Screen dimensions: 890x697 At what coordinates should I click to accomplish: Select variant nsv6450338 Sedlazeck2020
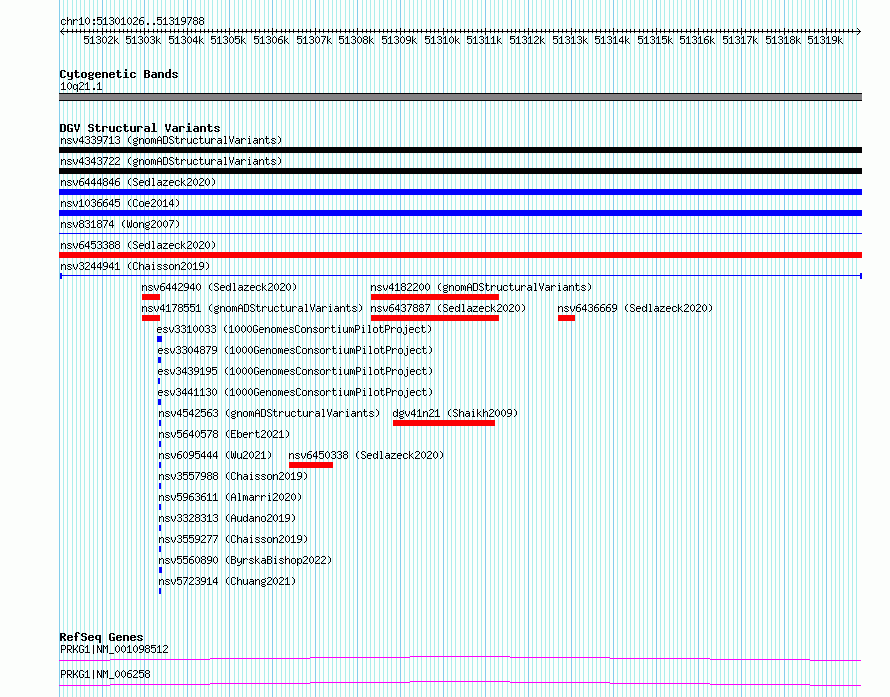click(x=366, y=455)
